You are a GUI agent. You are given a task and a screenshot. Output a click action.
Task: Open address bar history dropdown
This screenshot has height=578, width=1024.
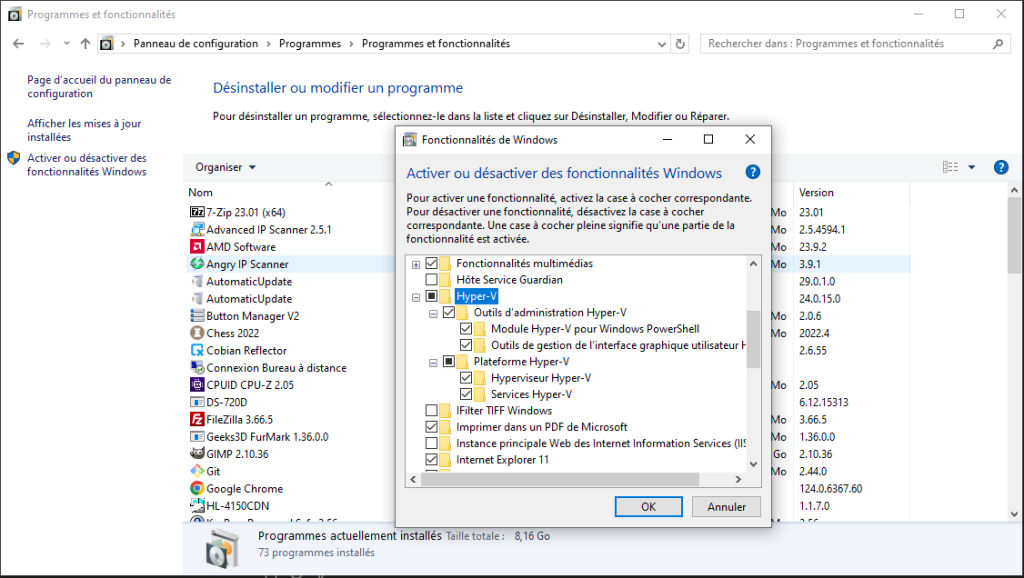point(662,44)
